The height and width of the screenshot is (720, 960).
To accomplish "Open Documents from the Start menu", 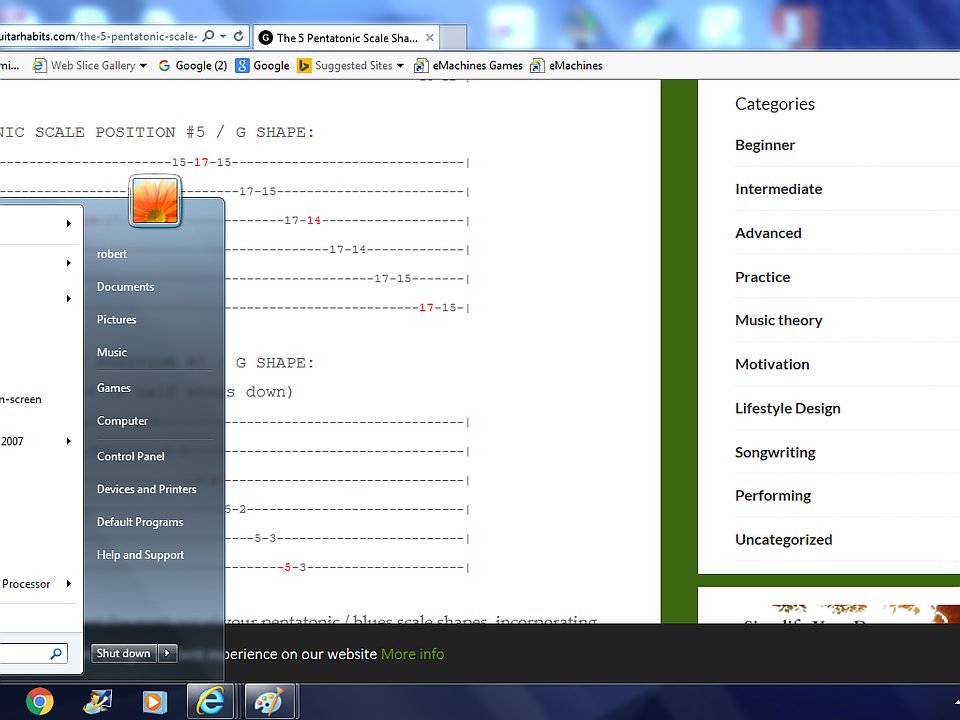I will (126, 287).
